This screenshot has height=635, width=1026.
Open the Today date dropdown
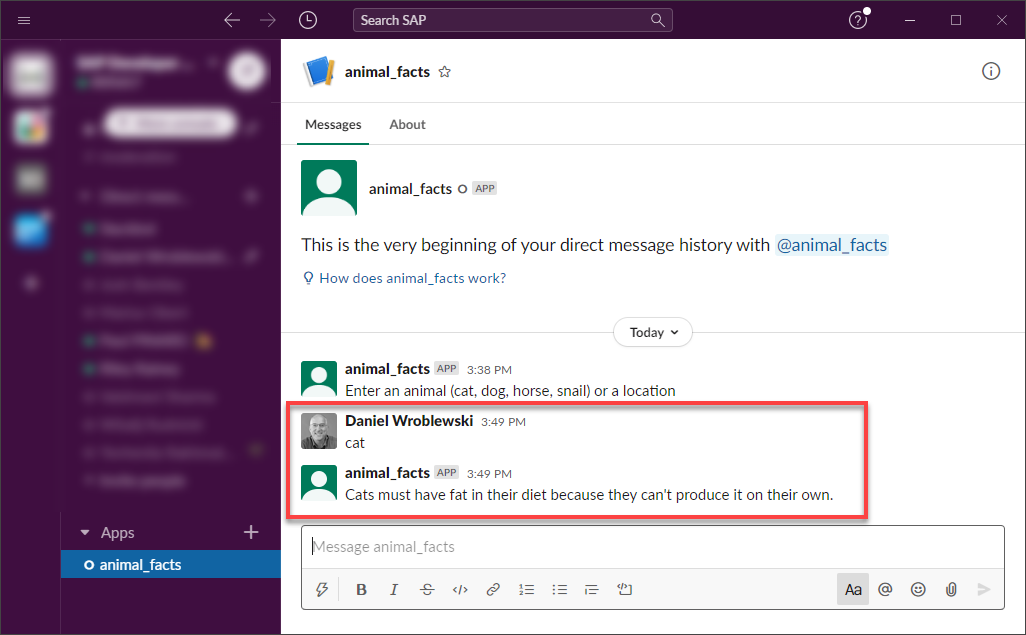pyautogui.click(x=652, y=333)
